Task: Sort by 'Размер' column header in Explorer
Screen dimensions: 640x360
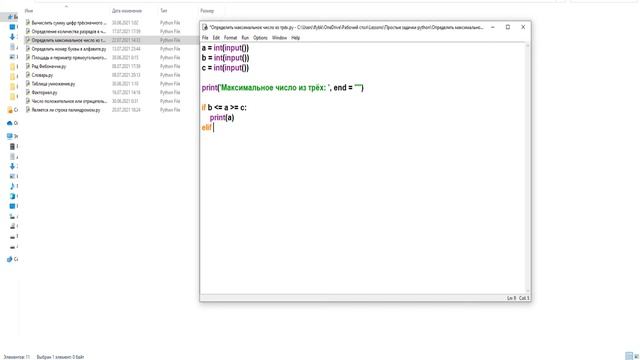Action: 207,11
